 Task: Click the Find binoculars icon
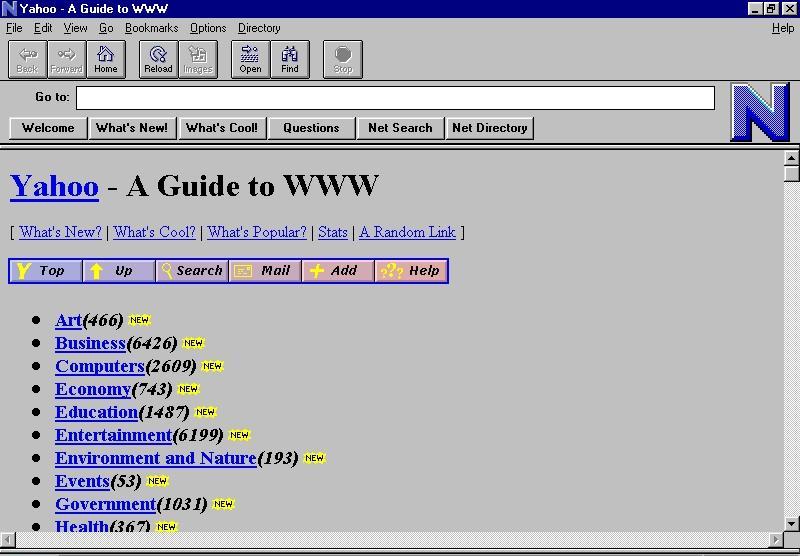(x=290, y=59)
